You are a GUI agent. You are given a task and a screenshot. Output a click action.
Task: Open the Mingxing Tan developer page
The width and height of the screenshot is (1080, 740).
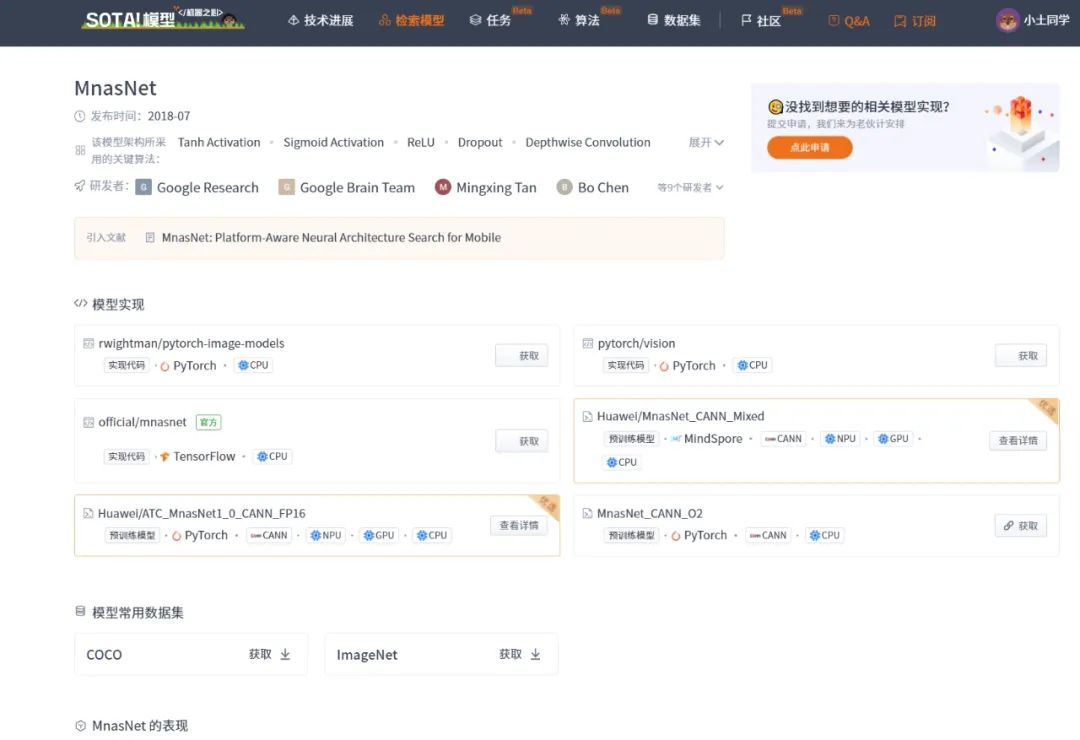pyautogui.click(x=496, y=187)
